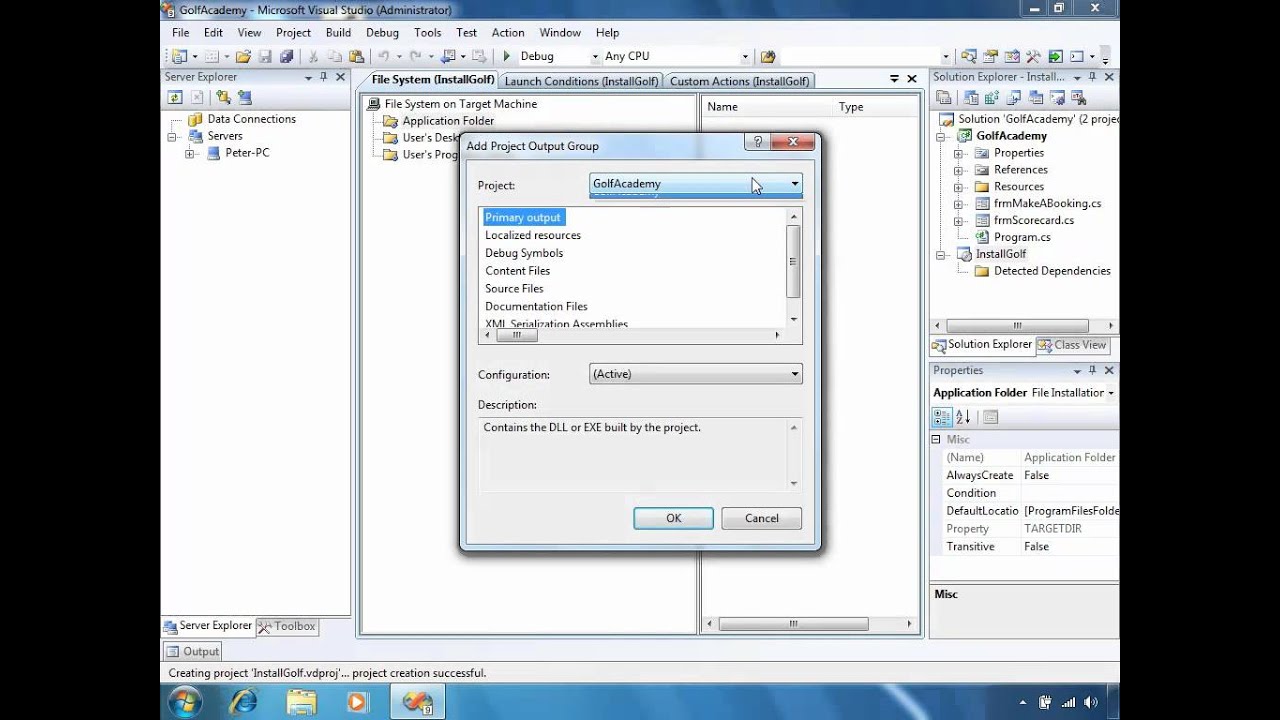Viewport: 1280px width, 720px height.
Task: Open the Configuration dropdown showing (Active)
Action: coord(695,374)
